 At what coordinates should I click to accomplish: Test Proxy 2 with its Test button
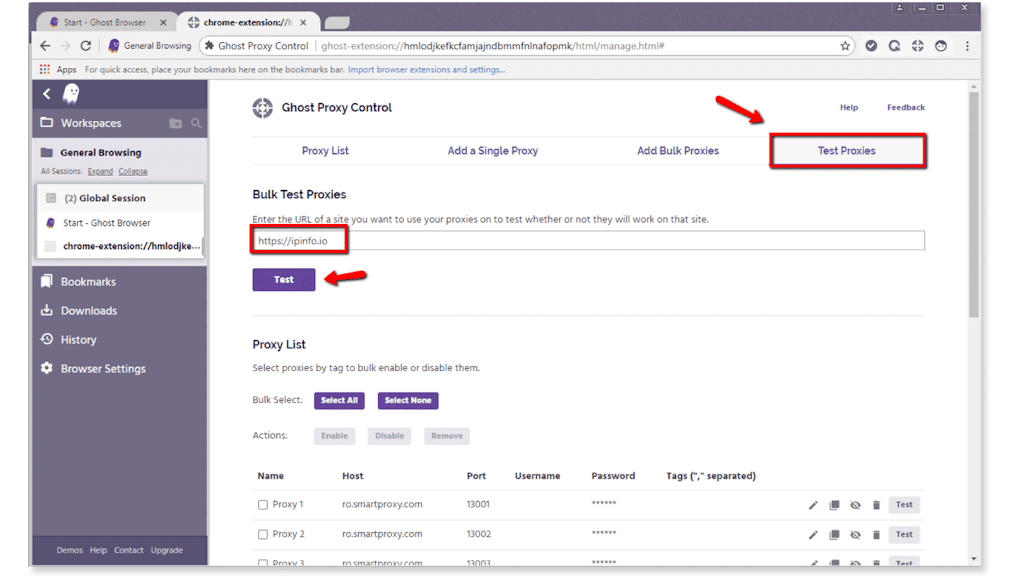[904, 535]
